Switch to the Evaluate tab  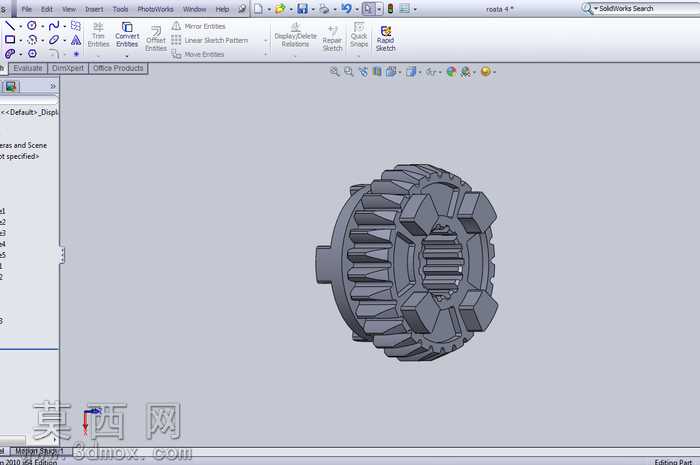pyautogui.click(x=28, y=68)
